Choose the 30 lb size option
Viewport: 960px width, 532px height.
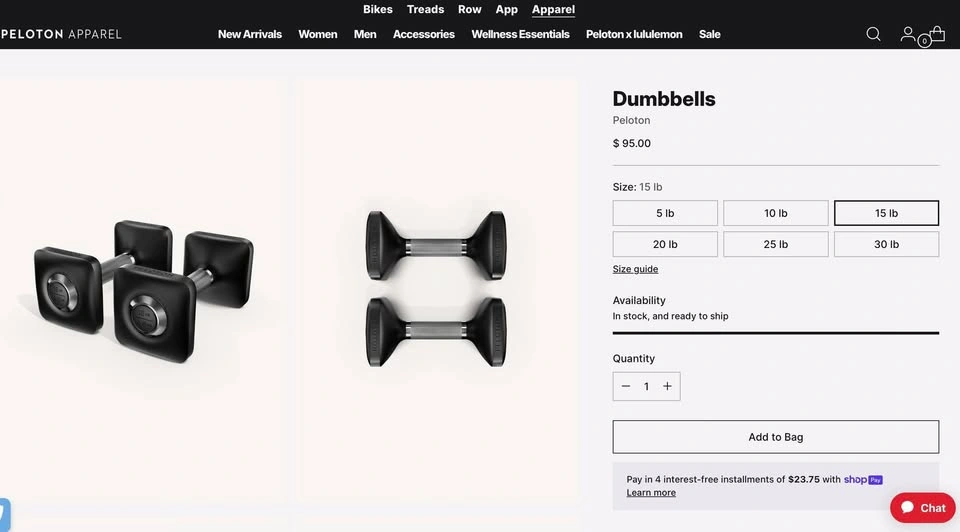[x=886, y=244]
